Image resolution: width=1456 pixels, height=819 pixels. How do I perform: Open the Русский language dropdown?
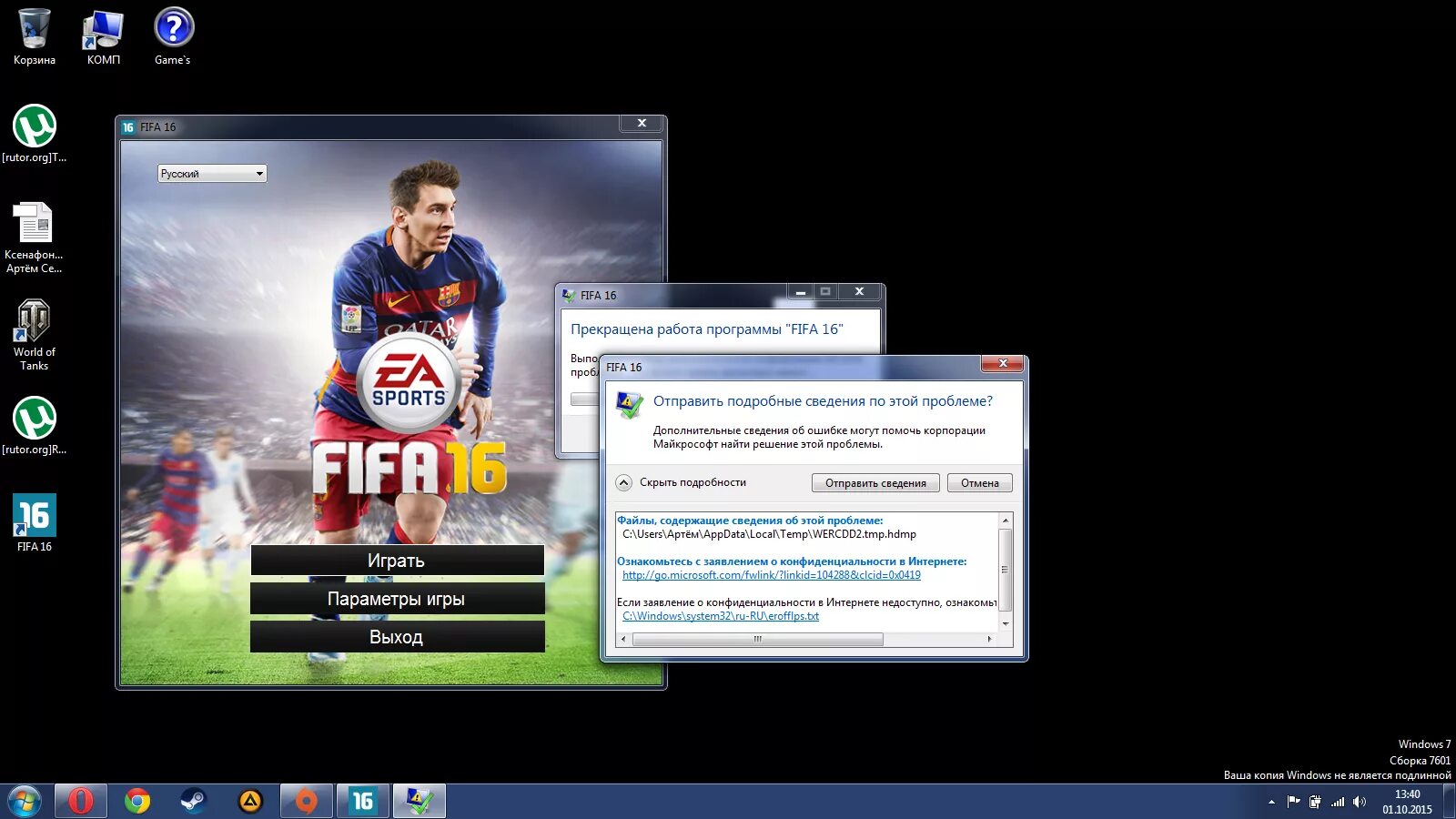[x=212, y=174]
